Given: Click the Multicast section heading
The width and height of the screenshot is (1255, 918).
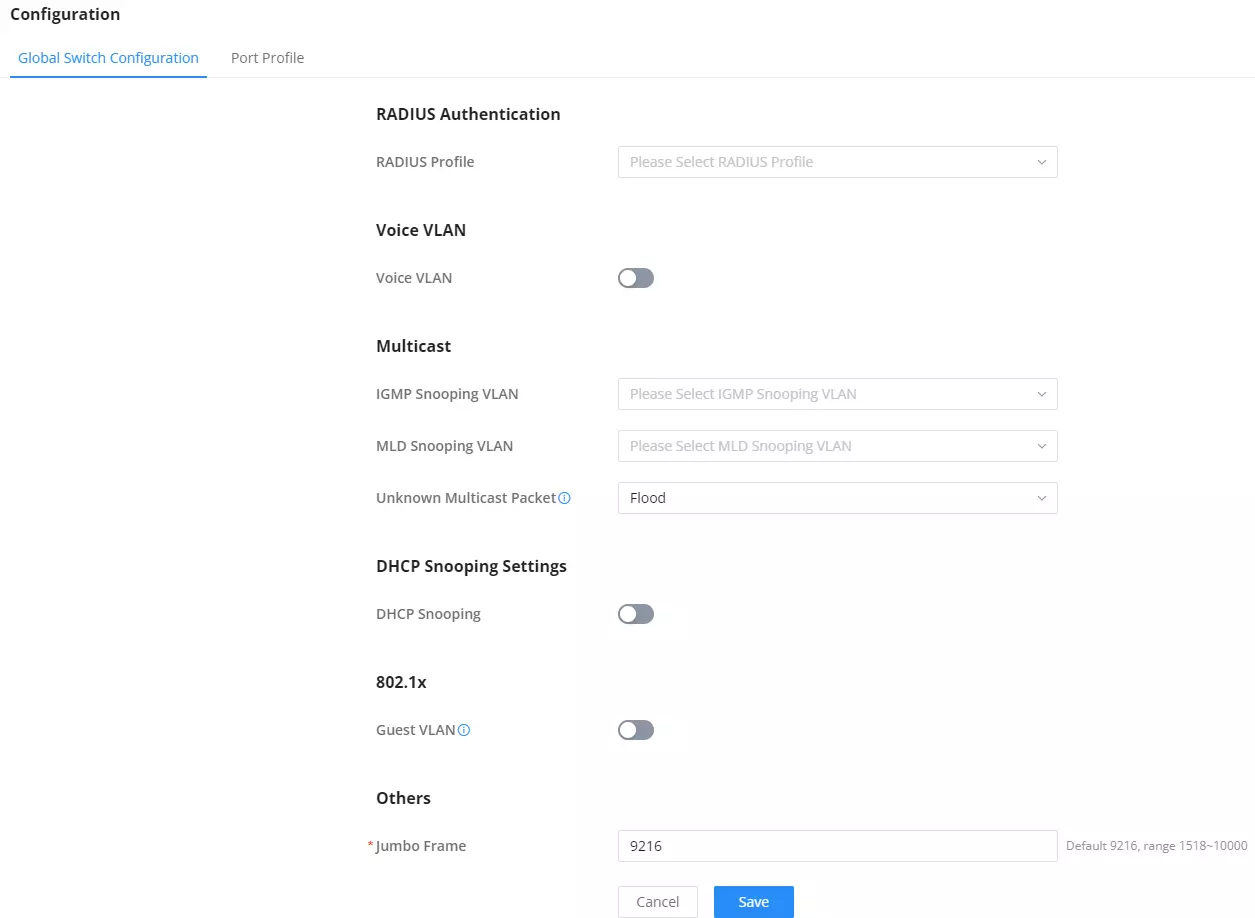Looking at the screenshot, I should click(x=414, y=346).
